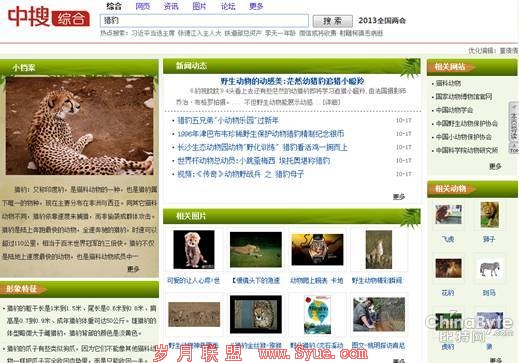Open related site 中国科学院动物研究所
The width and height of the screenshot is (519, 363).
click(467, 150)
